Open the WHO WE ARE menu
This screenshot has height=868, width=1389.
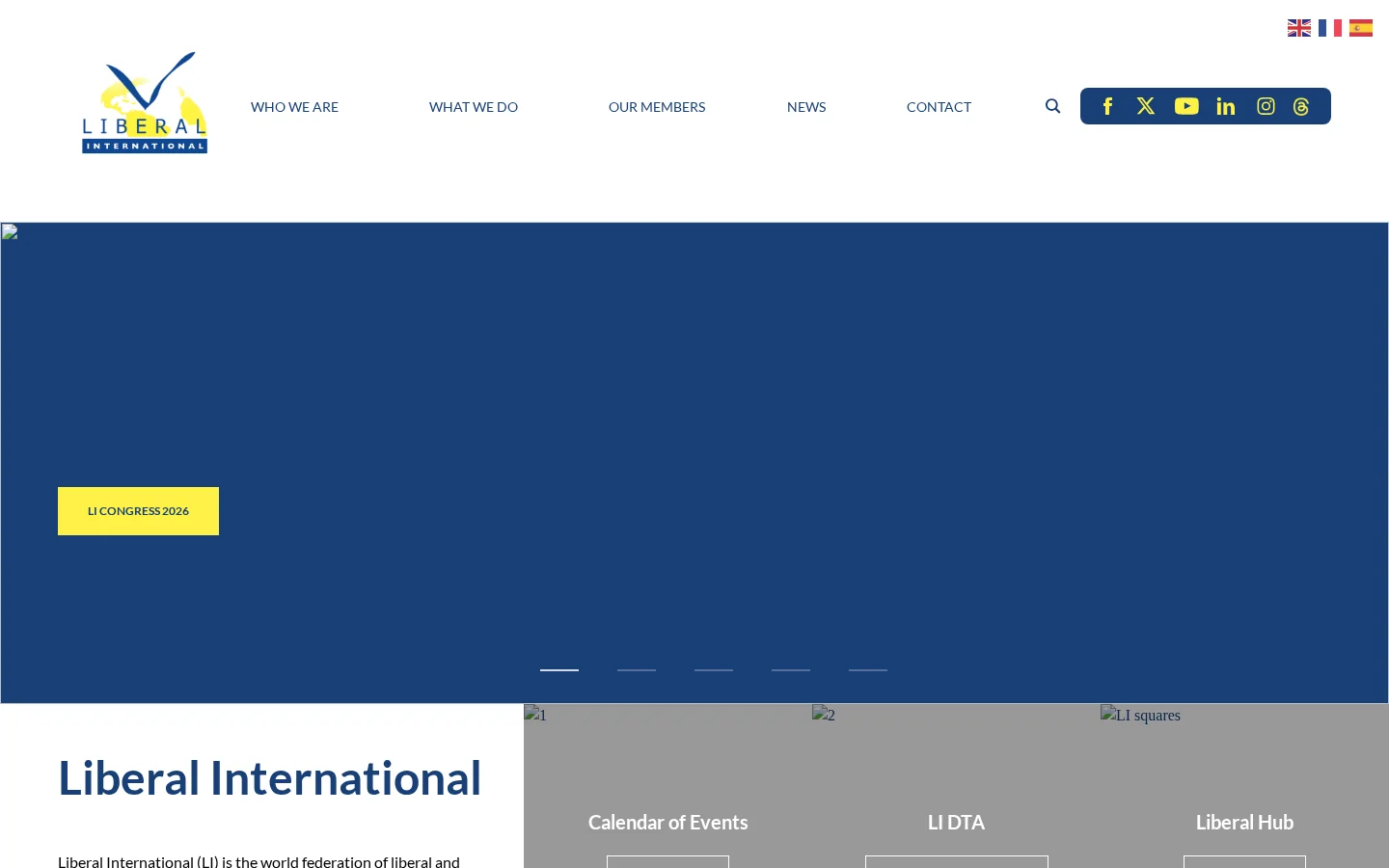(x=294, y=107)
